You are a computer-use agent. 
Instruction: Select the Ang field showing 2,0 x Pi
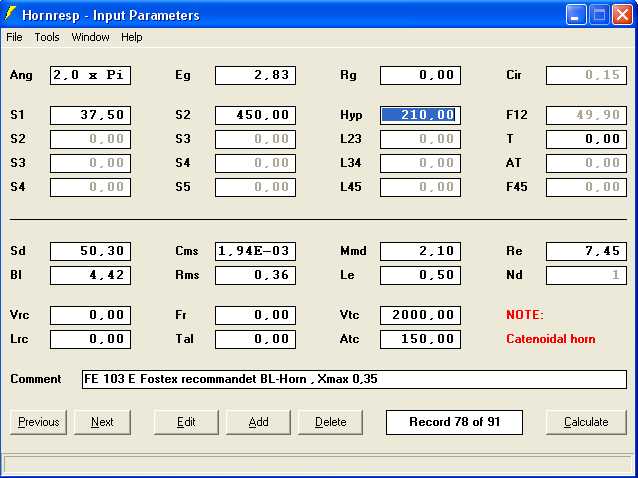pyautogui.click(x=90, y=75)
